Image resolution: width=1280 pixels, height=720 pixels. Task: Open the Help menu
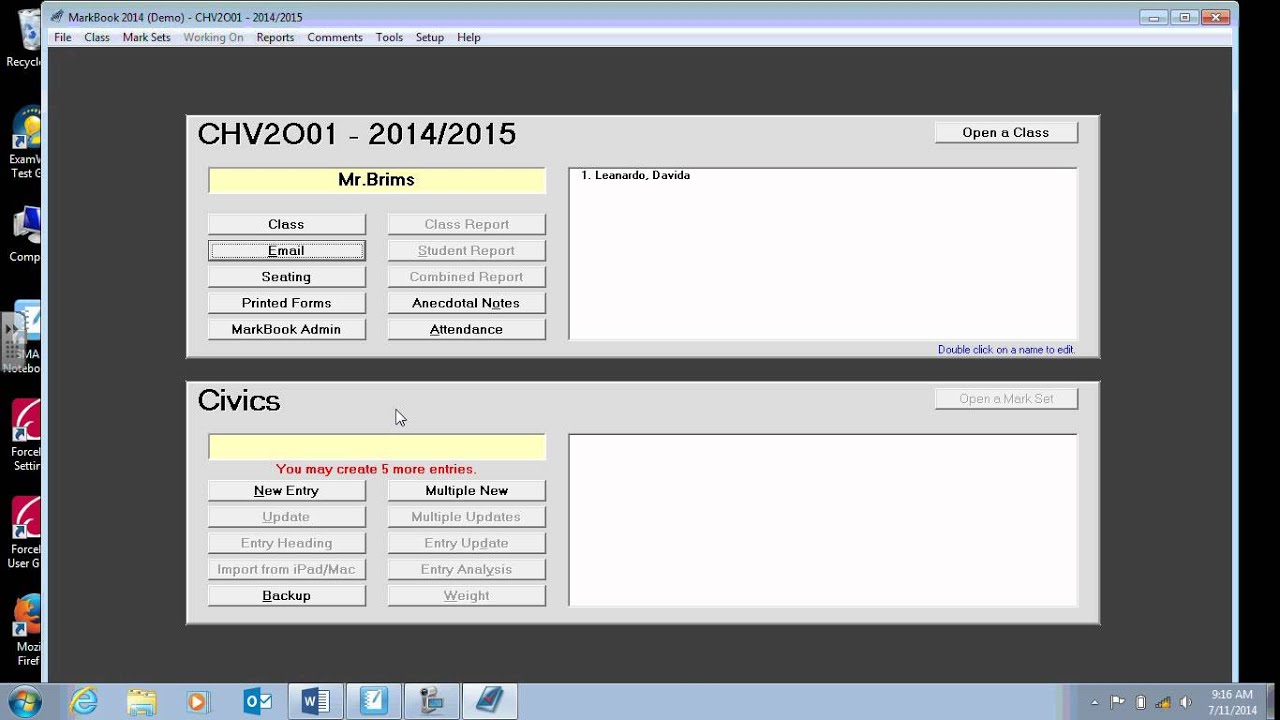[x=469, y=37]
